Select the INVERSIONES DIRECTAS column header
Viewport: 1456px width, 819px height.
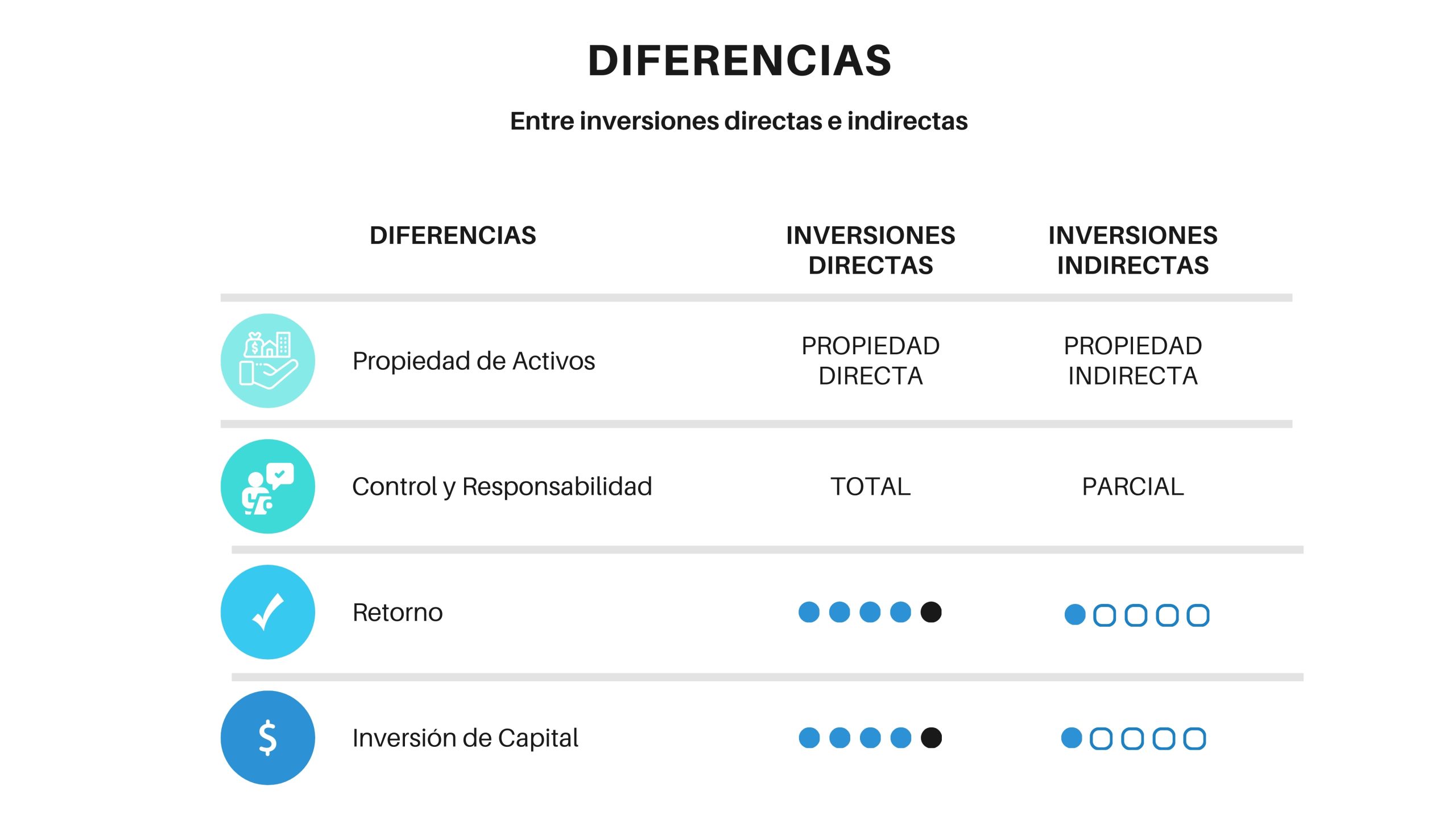coord(871,250)
